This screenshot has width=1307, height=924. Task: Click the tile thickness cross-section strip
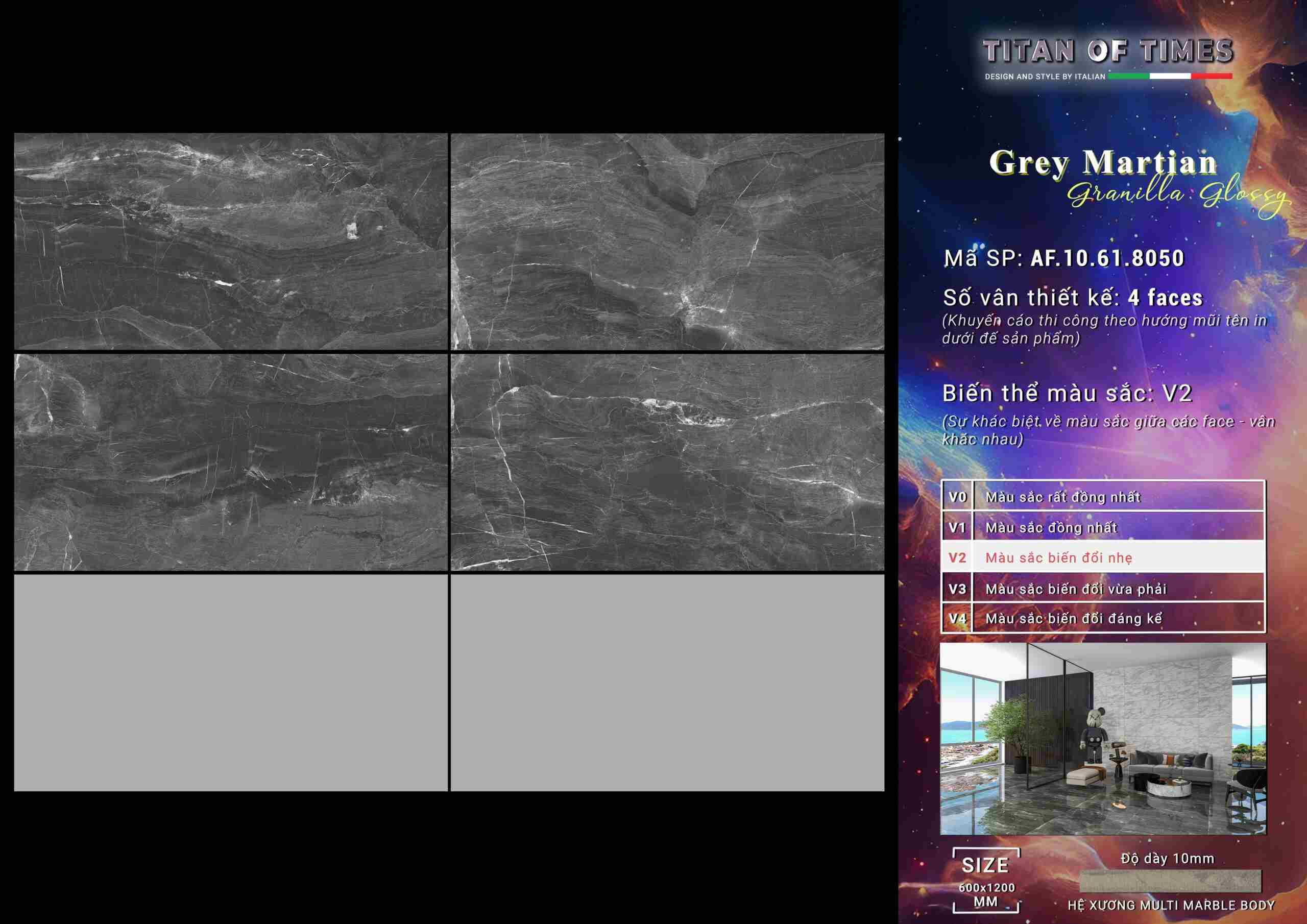tap(1170, 881)
